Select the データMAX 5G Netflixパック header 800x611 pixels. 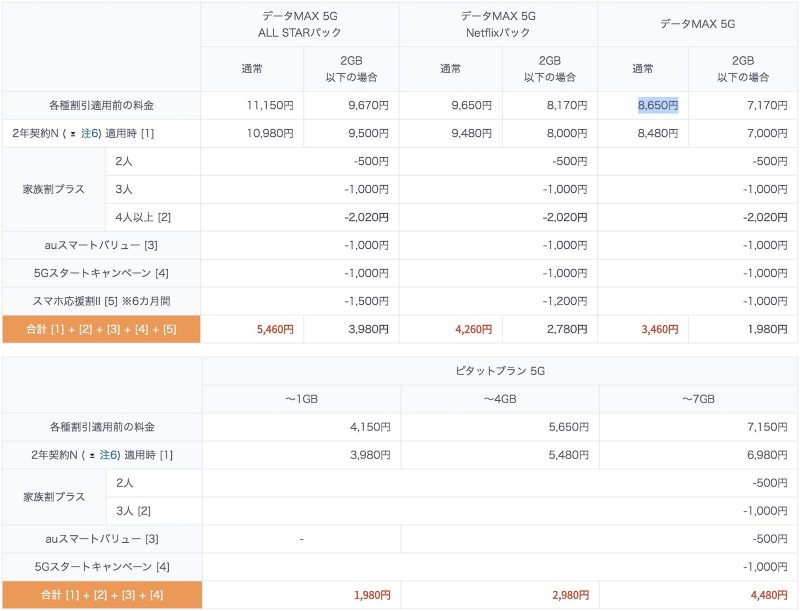point(498,23)
